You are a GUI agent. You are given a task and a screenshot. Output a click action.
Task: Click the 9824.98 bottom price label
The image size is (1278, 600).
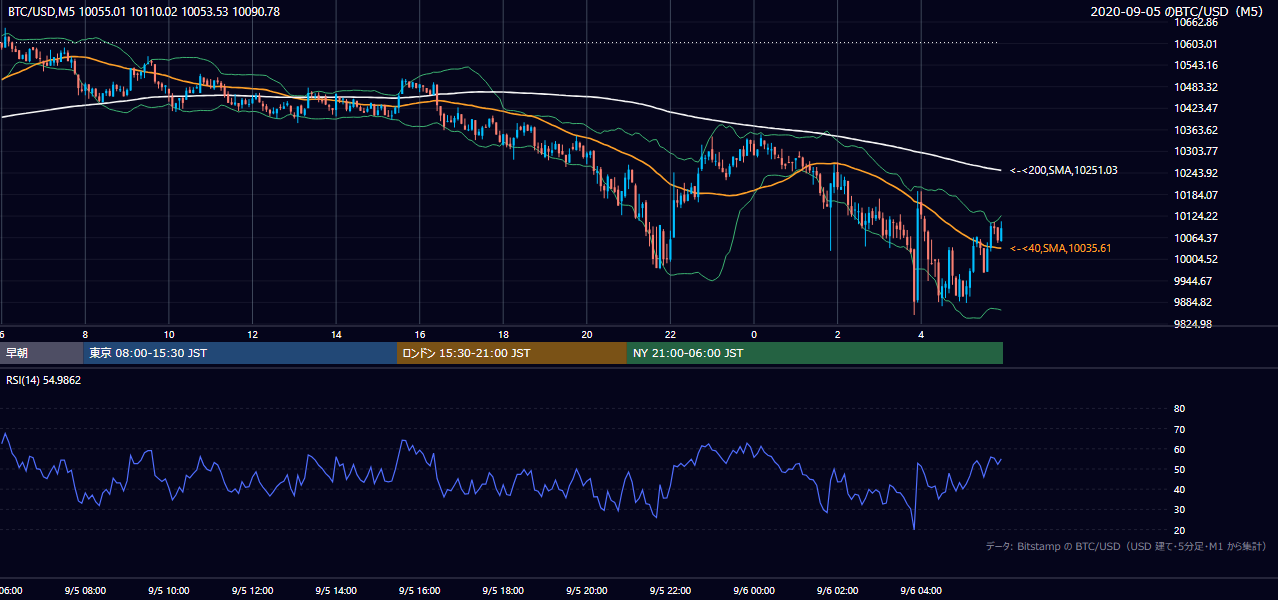click(1195, 324)
